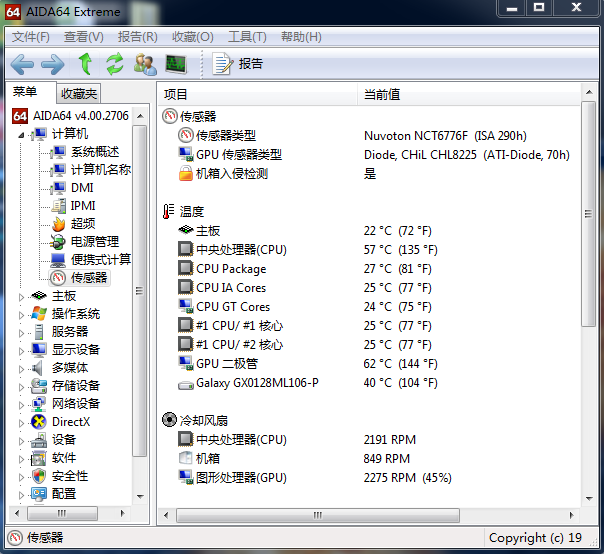Open the 文件(F) menu

(30, 37)
